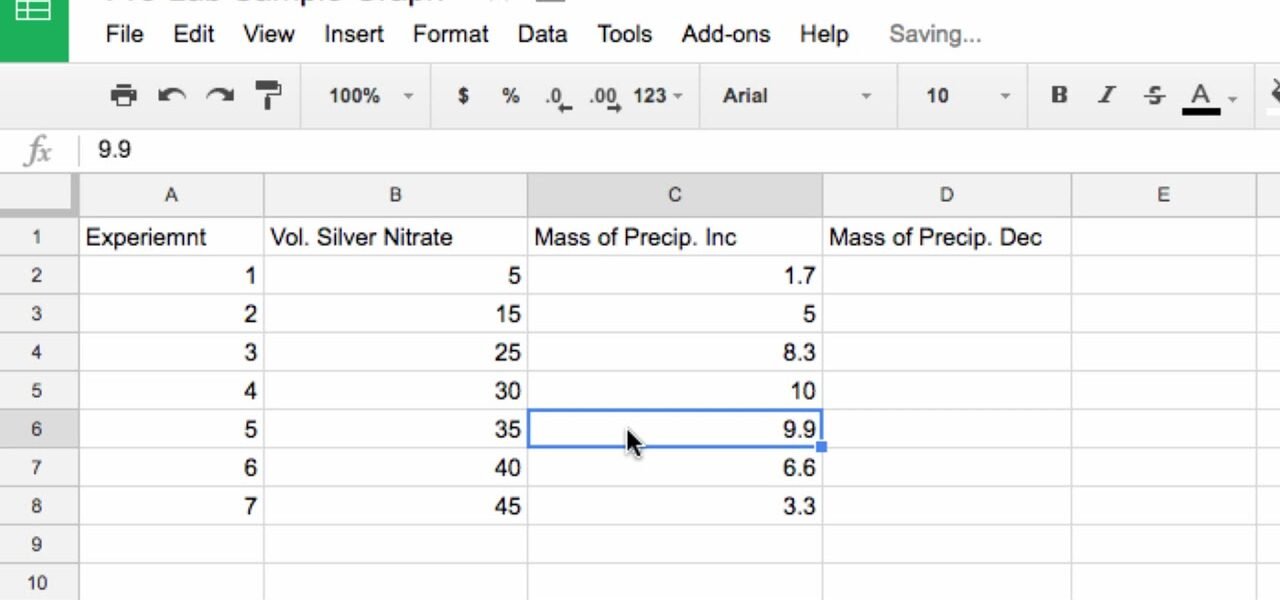Apply percent format with the % icon

click(510, 96)
